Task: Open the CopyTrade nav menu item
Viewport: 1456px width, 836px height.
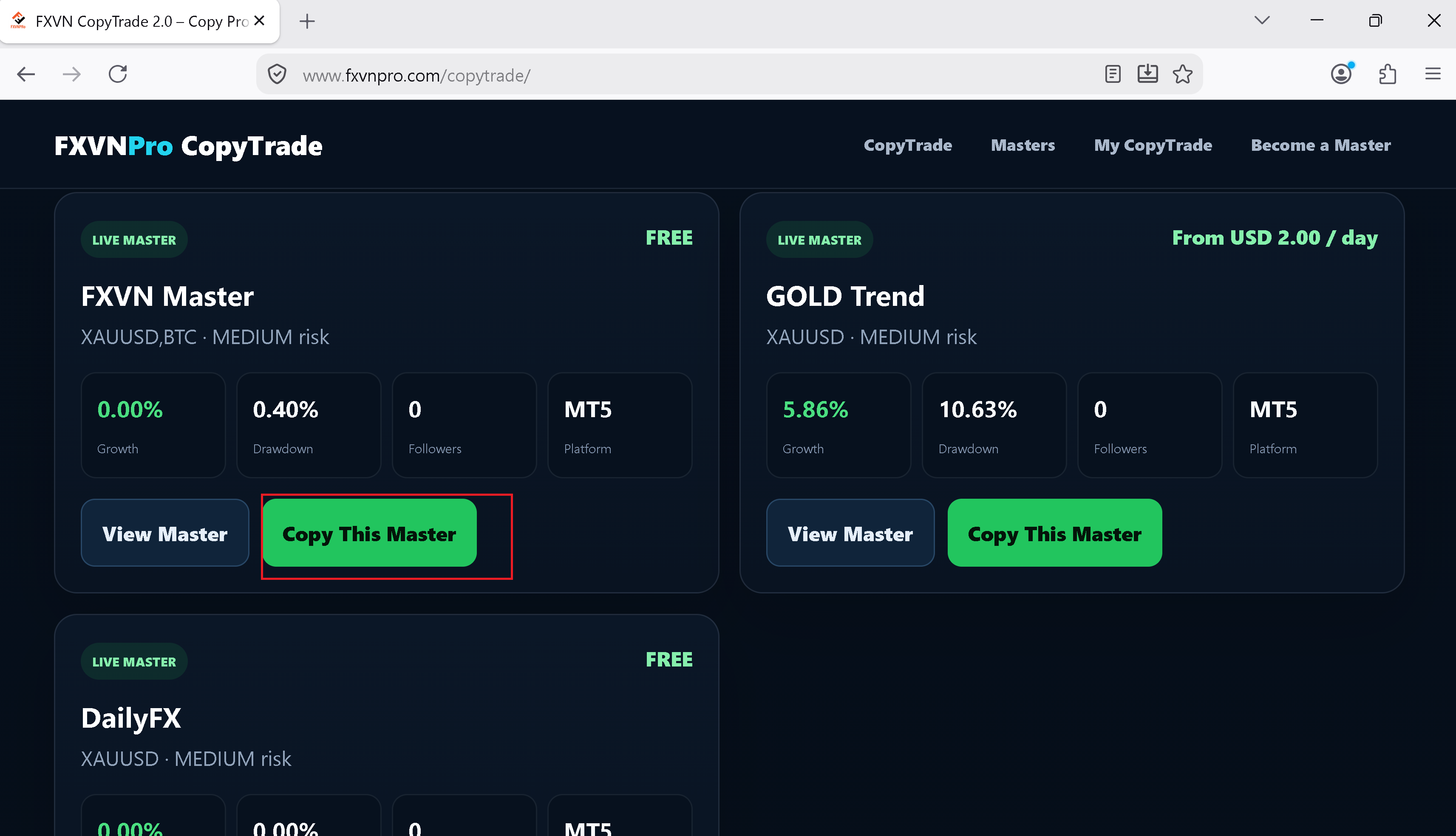Action: click(x=908, y=145)
